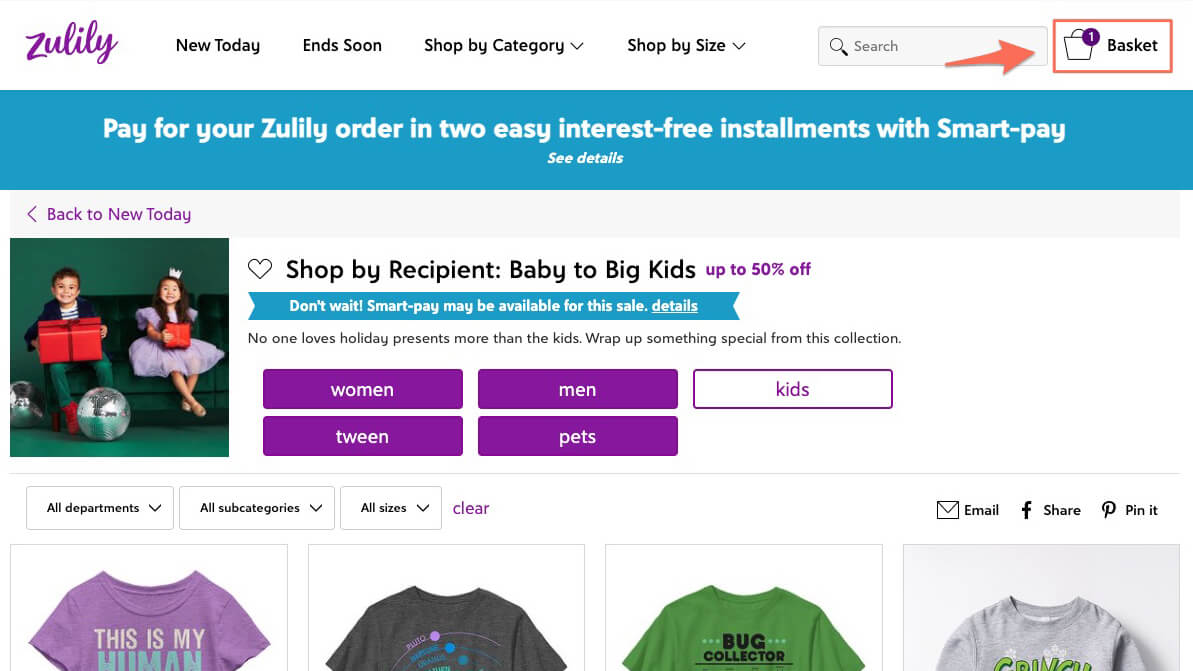
Task: Select the women recipient filter
Action: click(x=362, y=389)
